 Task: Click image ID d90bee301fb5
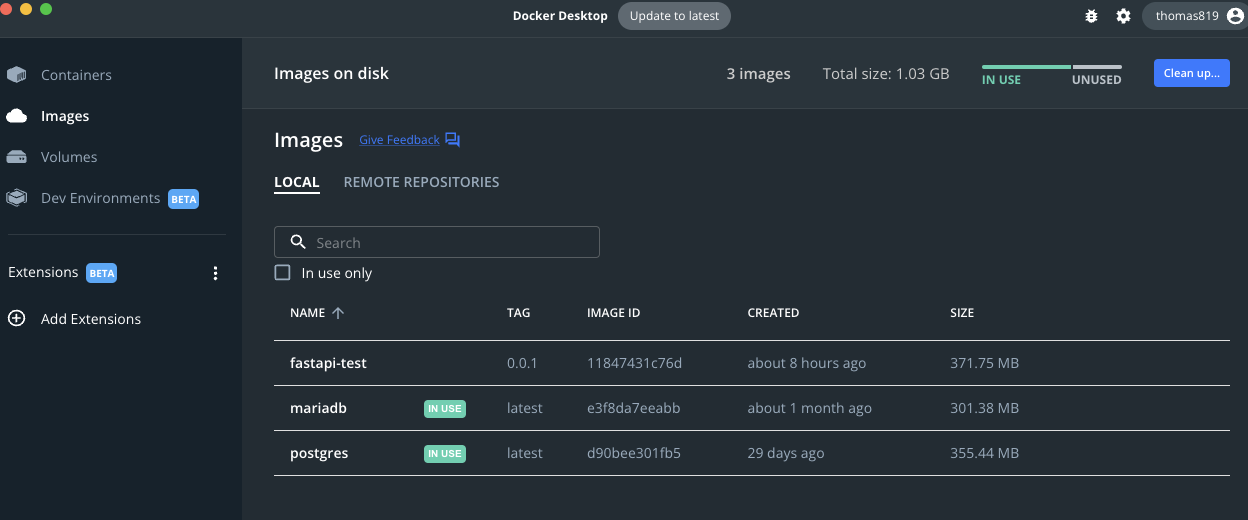point(634,453)
